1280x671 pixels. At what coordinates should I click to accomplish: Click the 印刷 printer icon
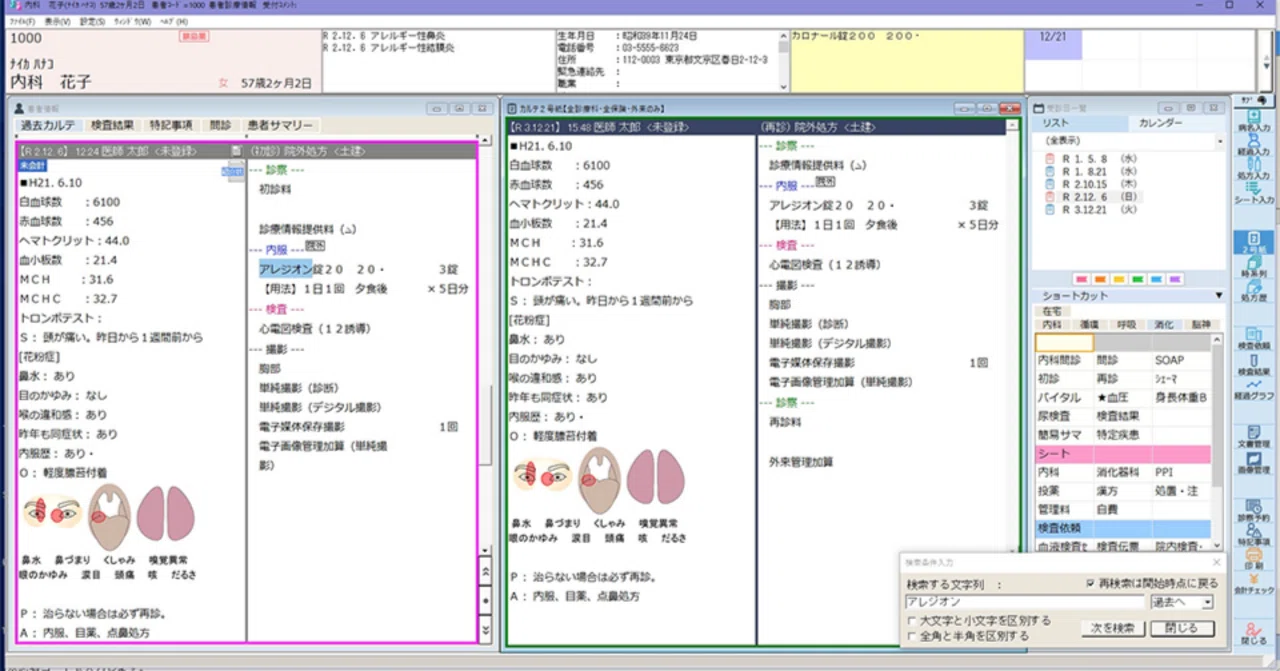click(x=1254, y=558)
